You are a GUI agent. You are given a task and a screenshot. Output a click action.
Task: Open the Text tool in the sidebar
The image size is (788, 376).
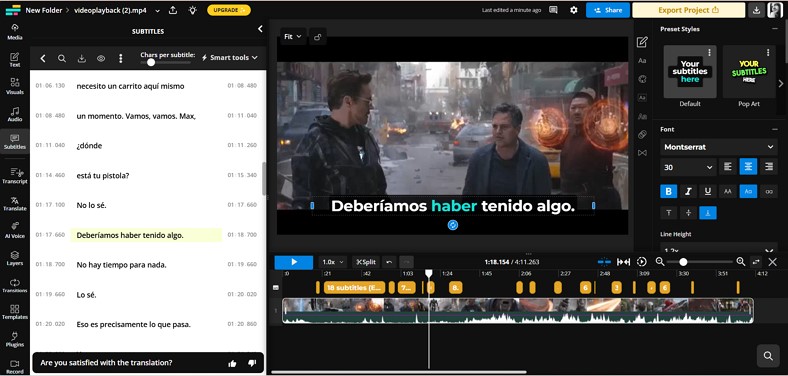(x=15, y=60)
